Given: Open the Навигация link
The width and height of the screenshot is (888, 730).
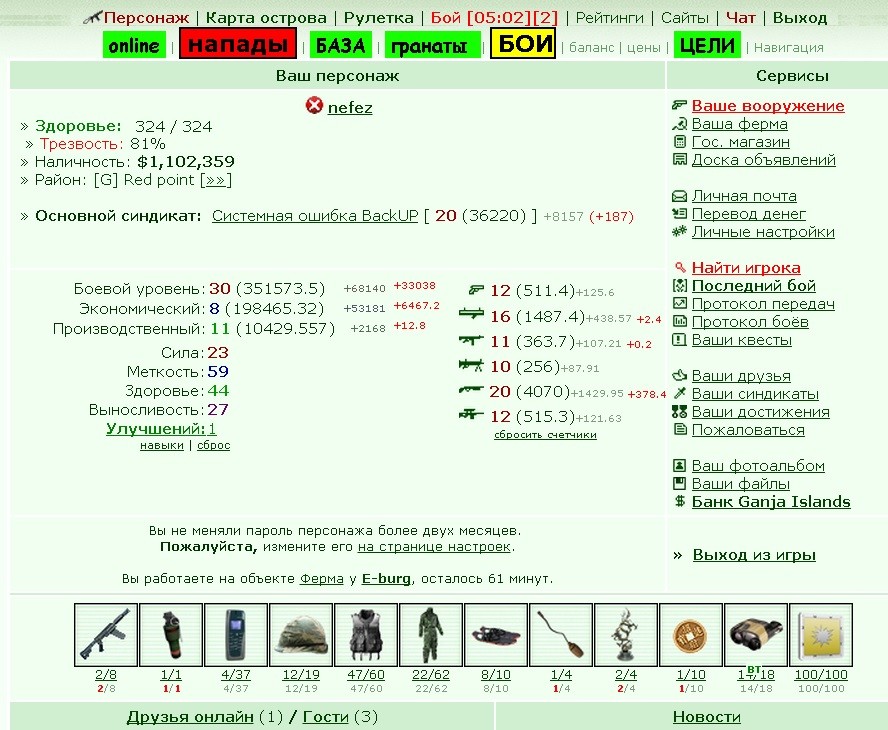Looking at the screenshot, I should coord(788,48).
